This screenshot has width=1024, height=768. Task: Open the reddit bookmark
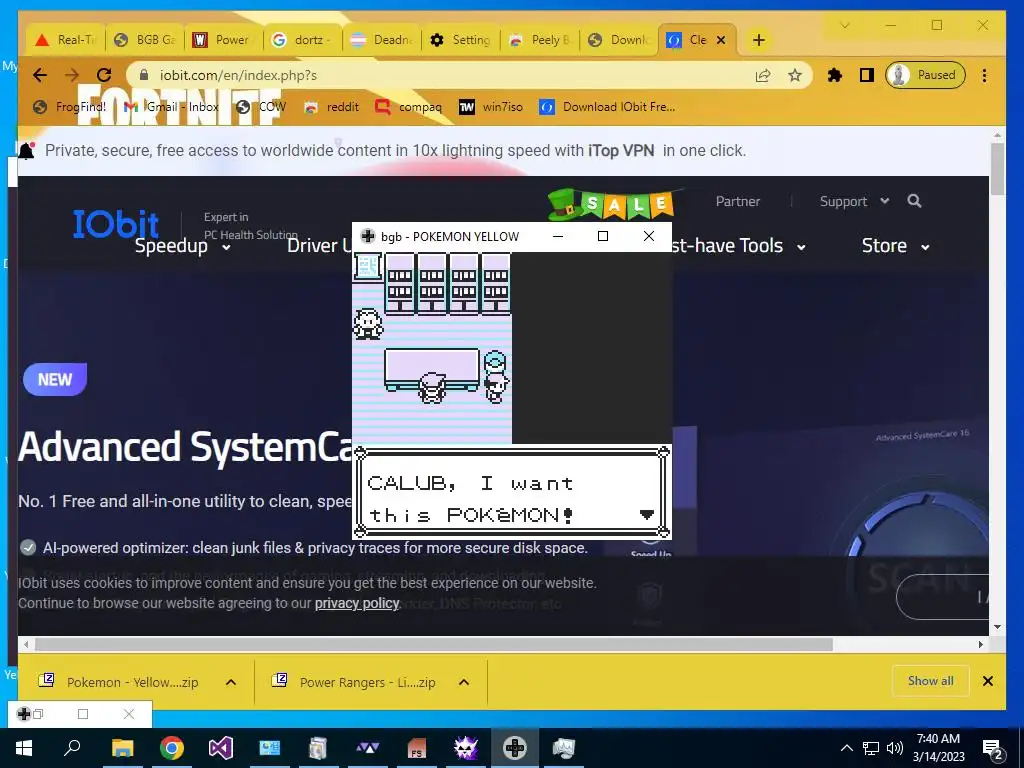coord(332,106)
